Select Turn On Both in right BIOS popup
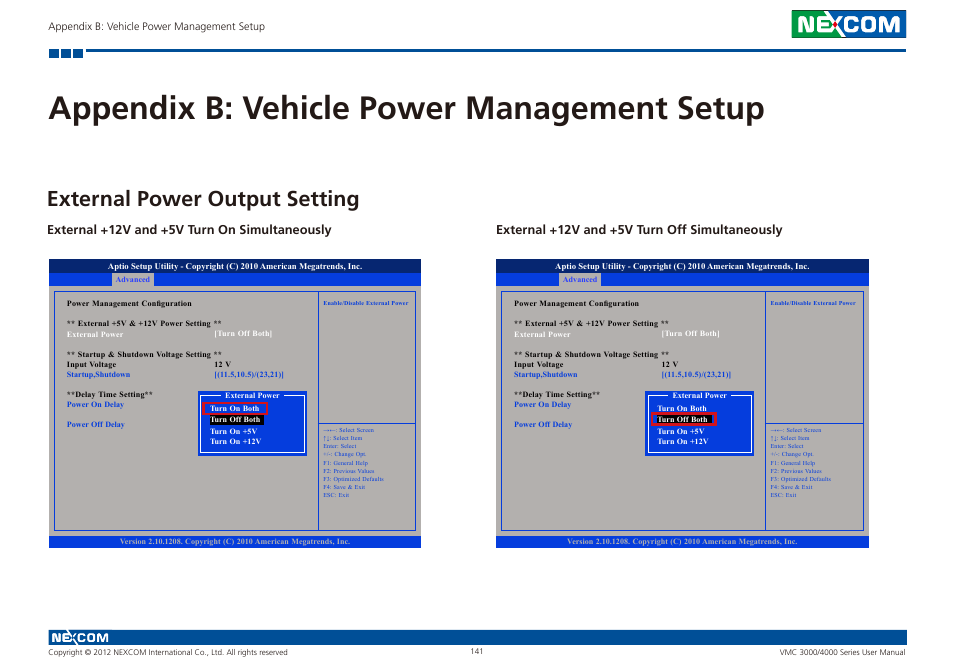 (682, 408)
